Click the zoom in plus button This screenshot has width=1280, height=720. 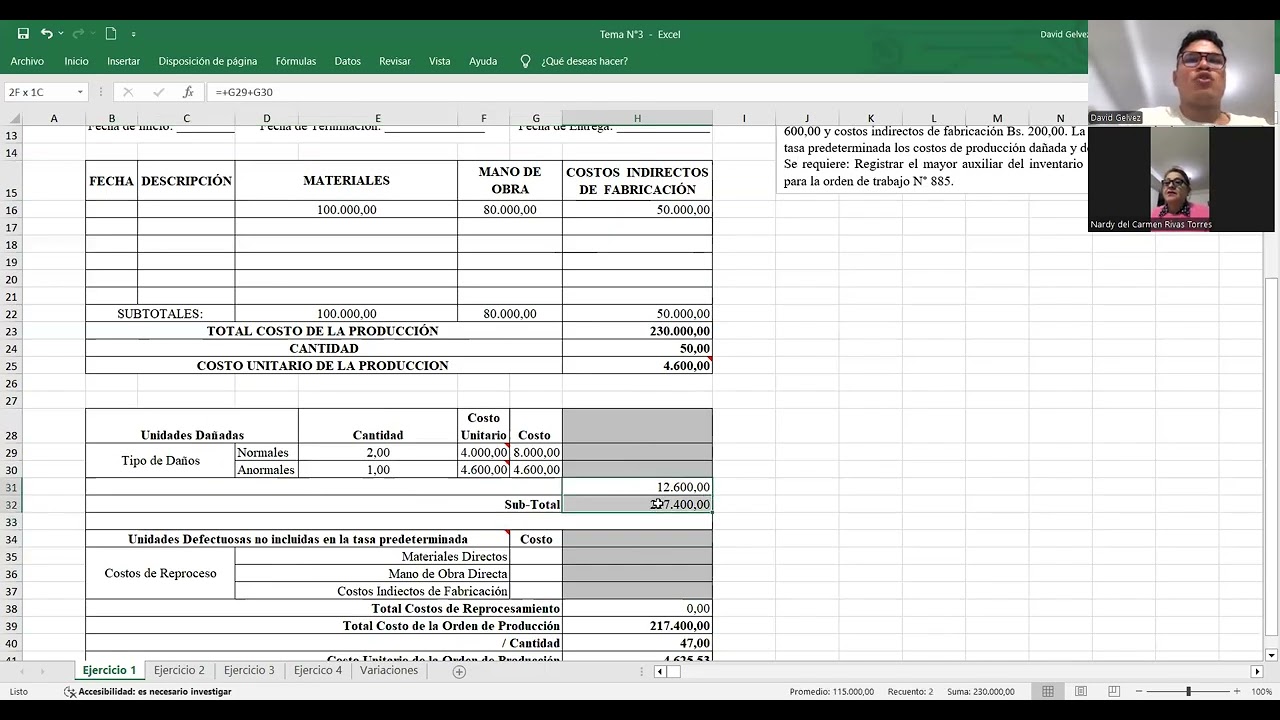click(x=1237, y=691)
